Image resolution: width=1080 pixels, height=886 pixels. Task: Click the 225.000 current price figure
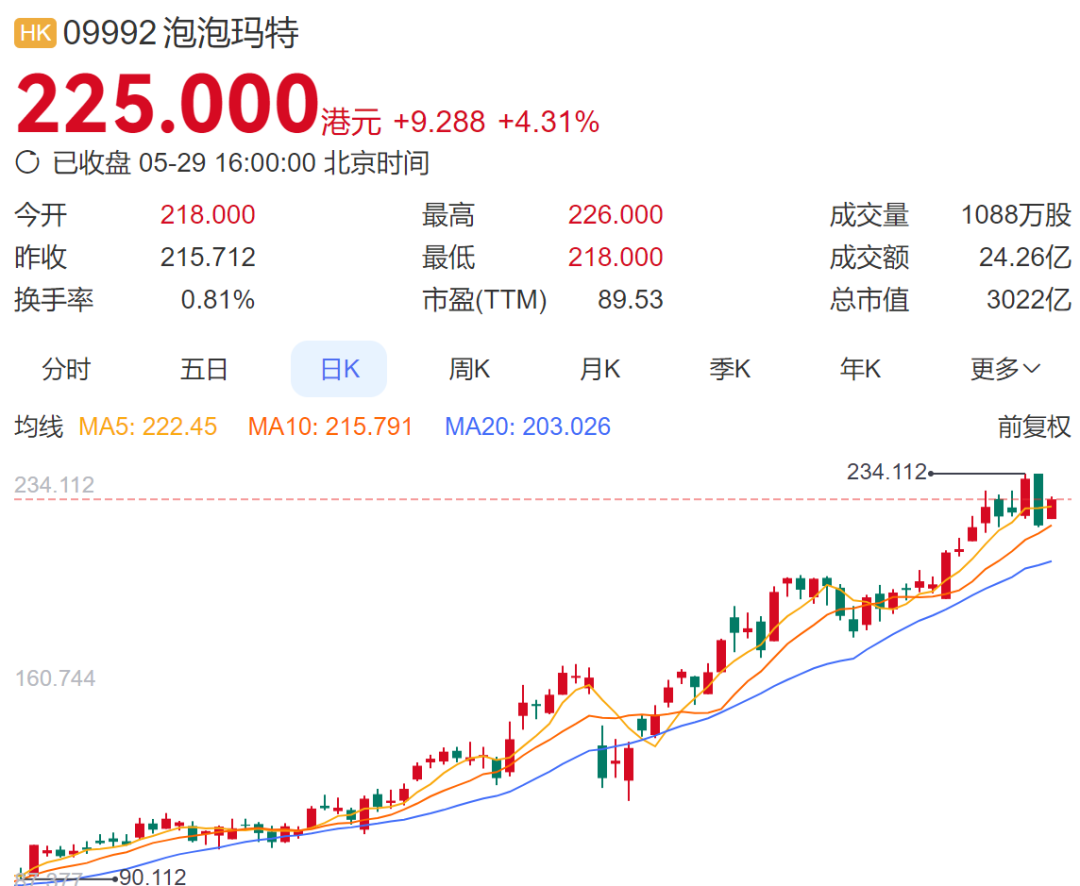[167, 105]
